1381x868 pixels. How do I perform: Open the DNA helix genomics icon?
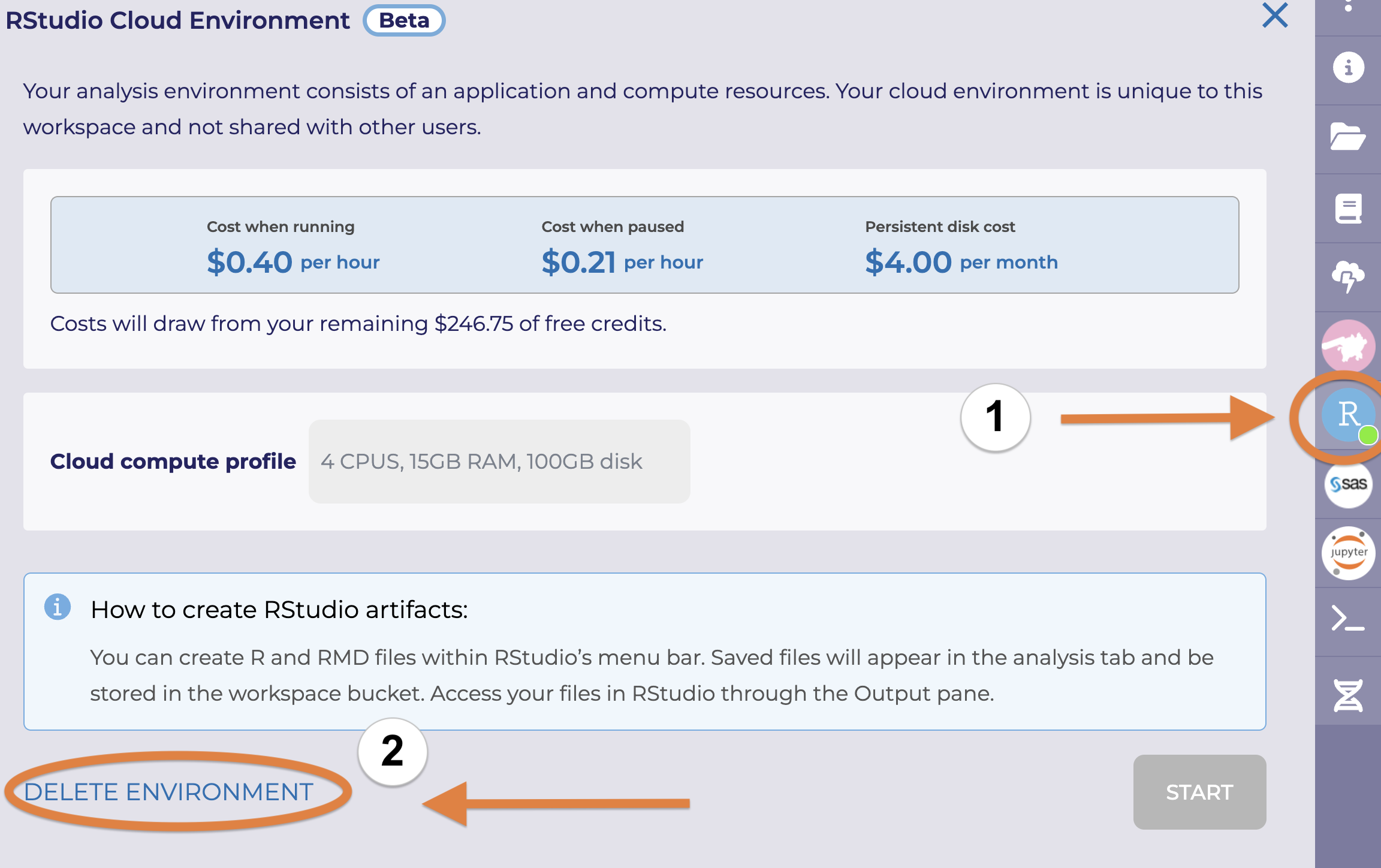pyautogui.click(x=1348, y=695)
